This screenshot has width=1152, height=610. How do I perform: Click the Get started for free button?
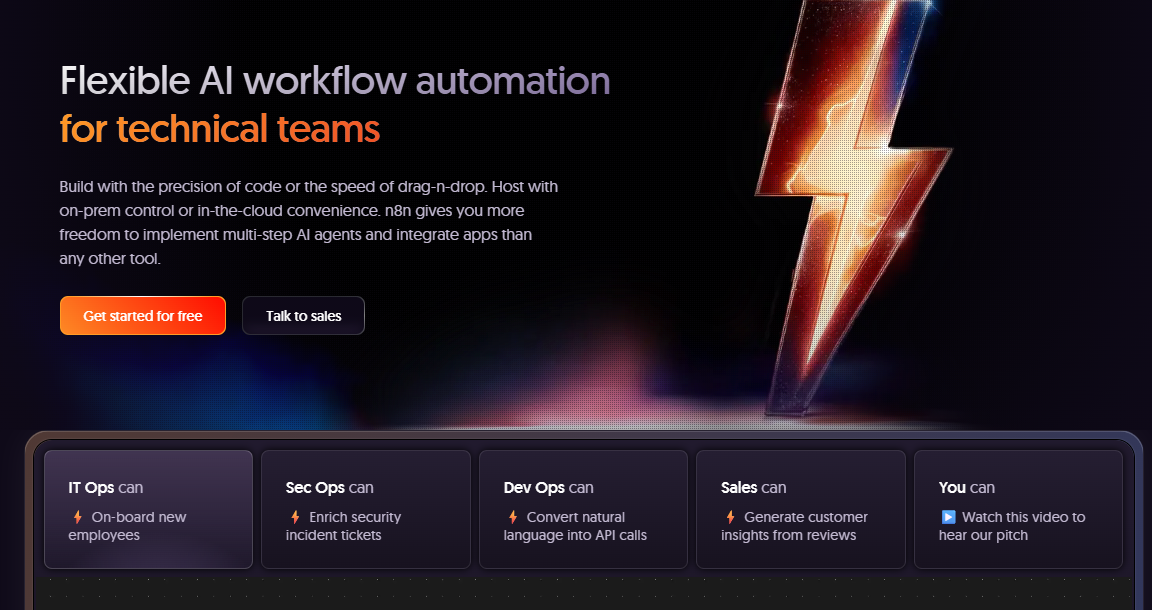[143, 315]
